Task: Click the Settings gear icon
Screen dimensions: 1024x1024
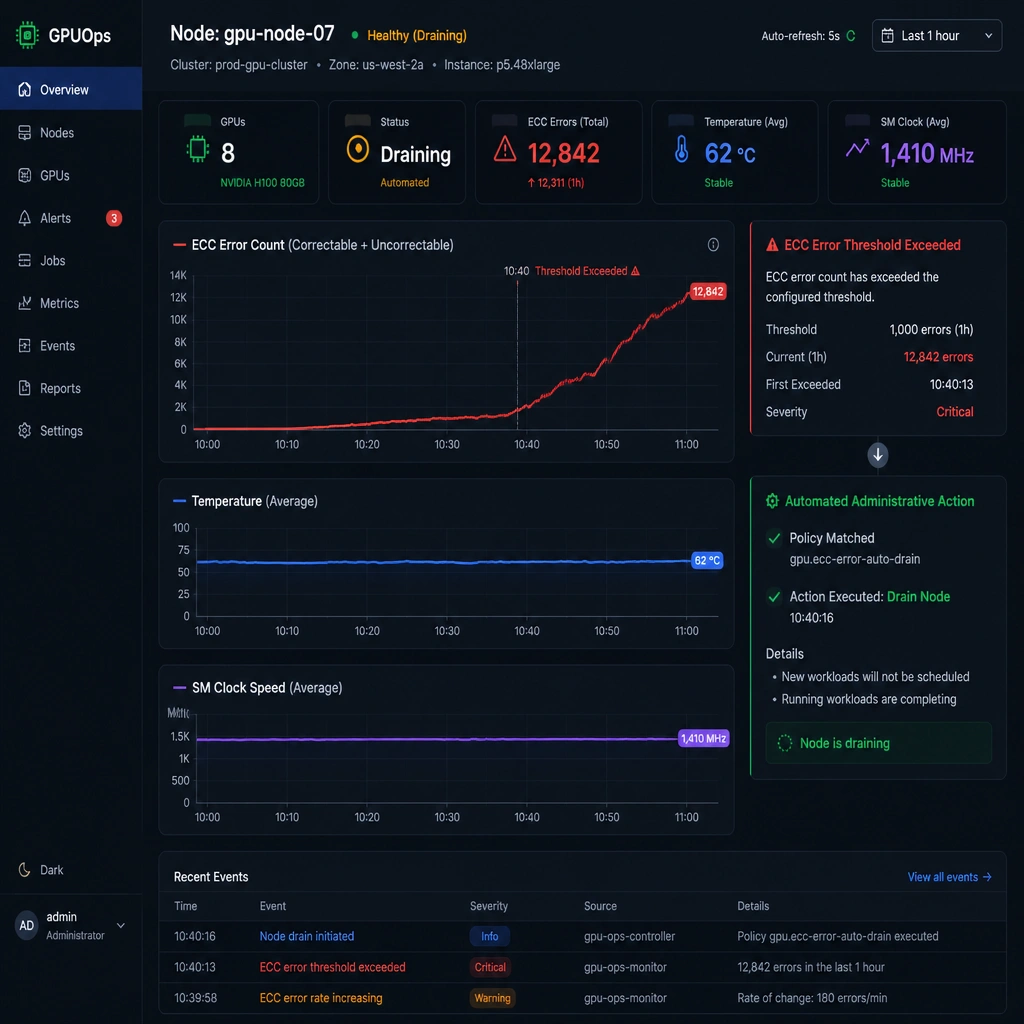Action: (25, 430)
